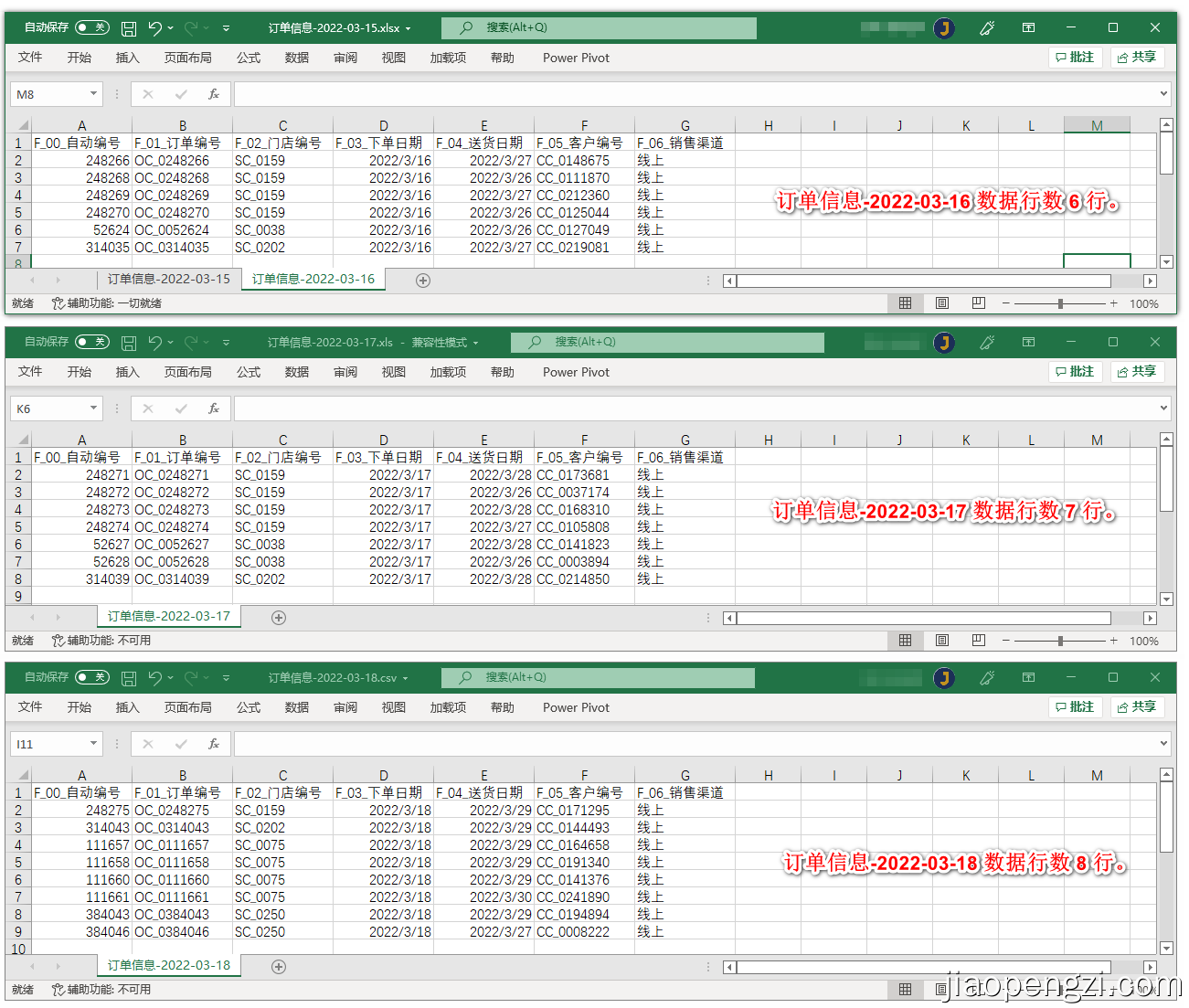Open the Name Box dropdown showing M8
This screenshot has height=1008, width=1189.
[x=93, y=94]
